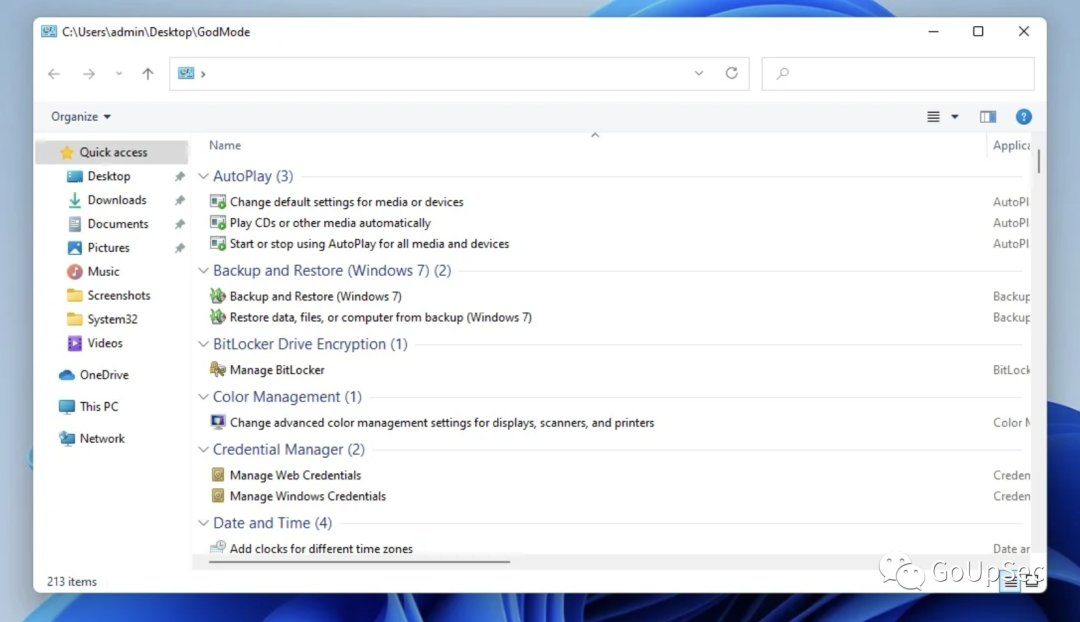The width and height of the screenshot is (1080, 622).
Task: Select Start or stop using AutoPlay item
Action: [369, 244]
